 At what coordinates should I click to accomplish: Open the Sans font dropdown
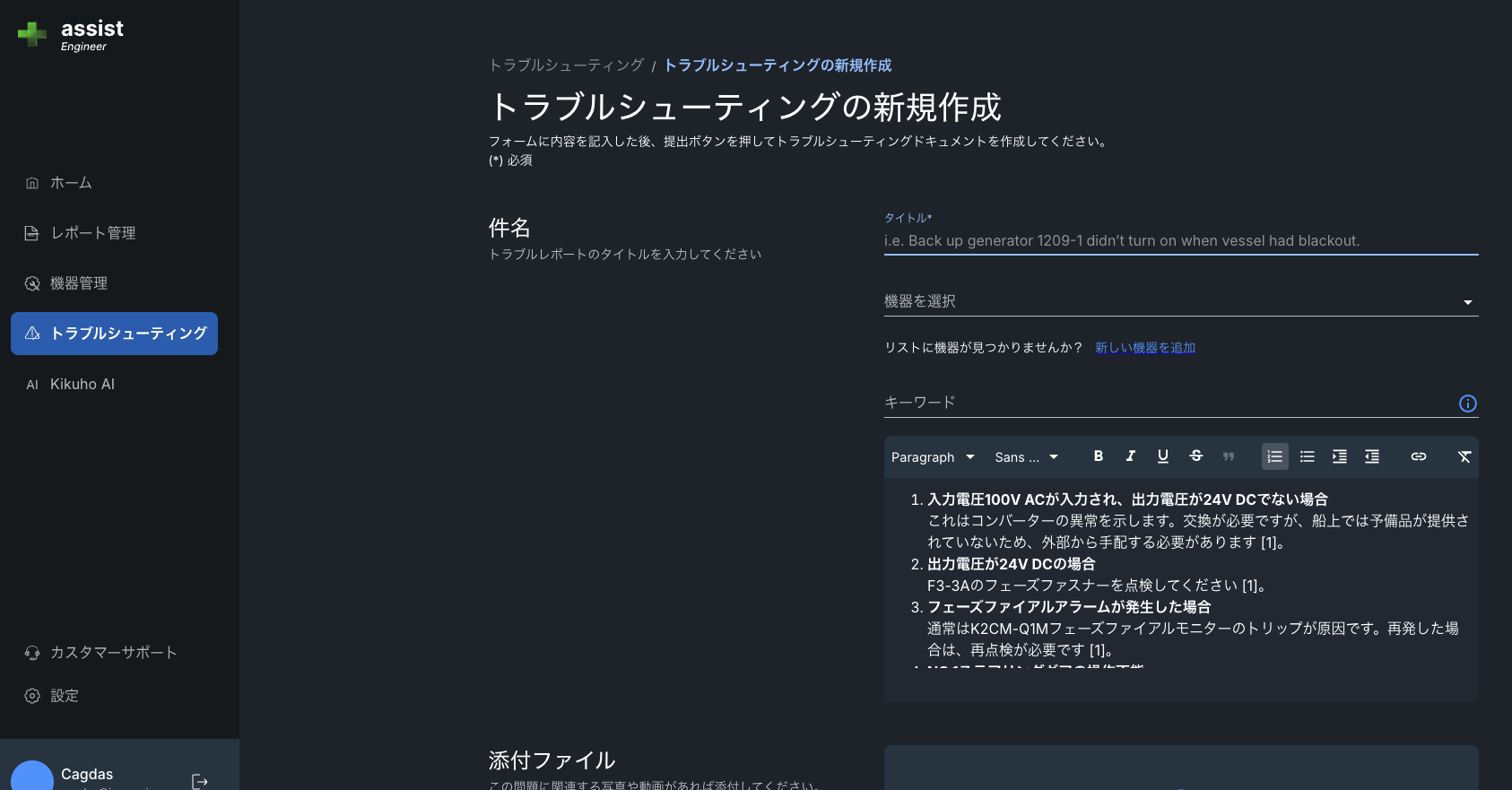click(1027, 457)
